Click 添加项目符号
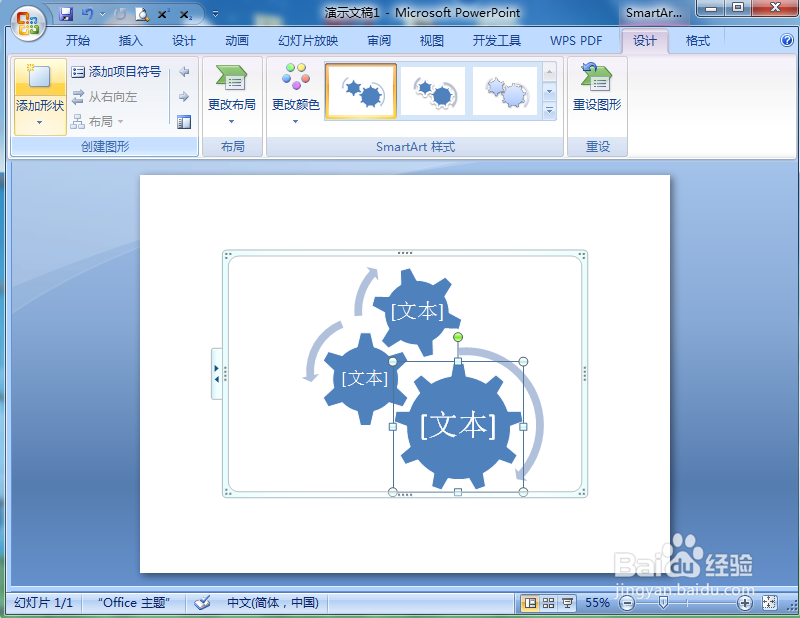This screenshot has width=800, height=618. coord(116,72)
